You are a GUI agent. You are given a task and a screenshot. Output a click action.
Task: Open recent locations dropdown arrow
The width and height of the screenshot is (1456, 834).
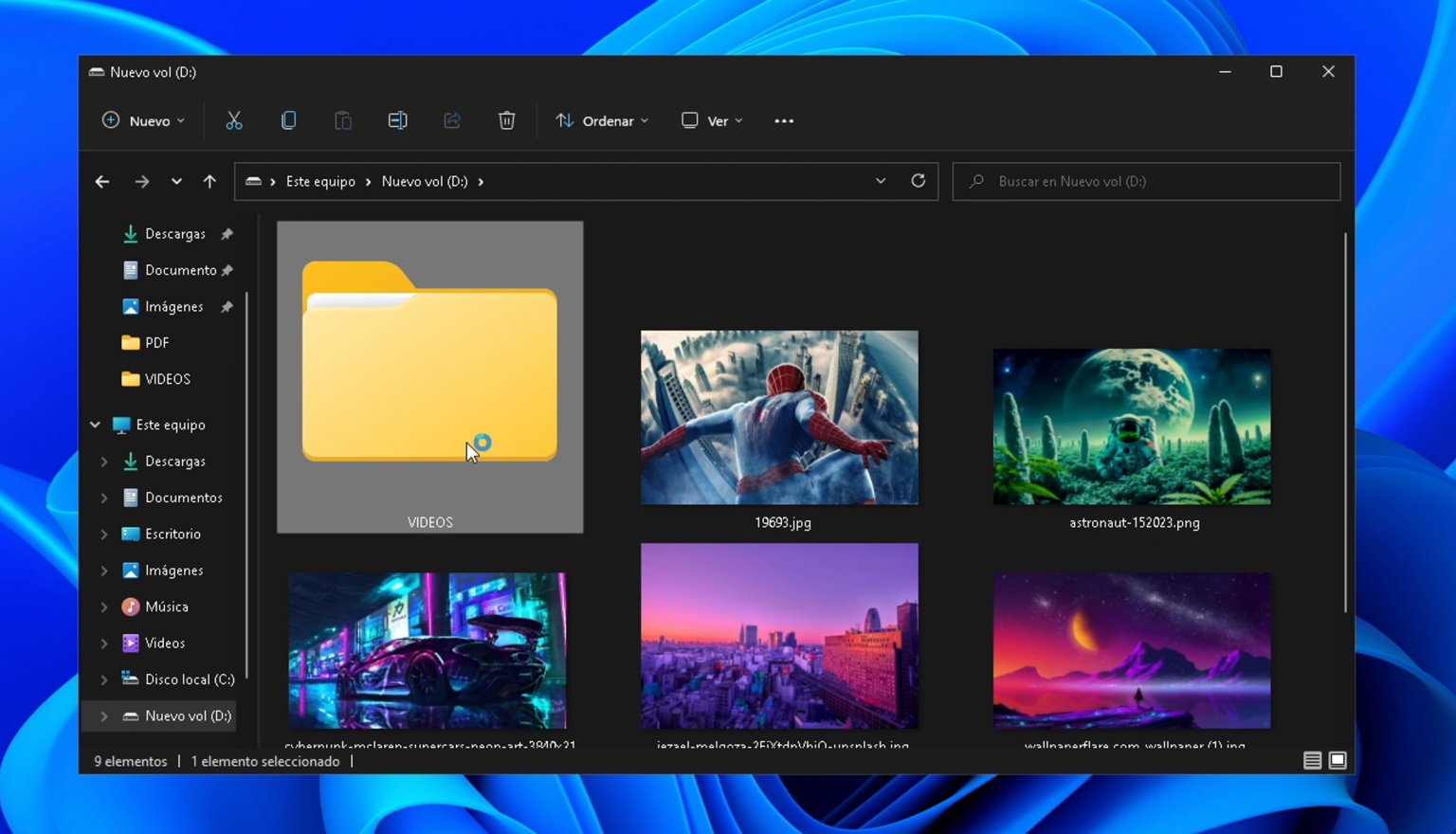pyautogui.click(x=176, y=181)
